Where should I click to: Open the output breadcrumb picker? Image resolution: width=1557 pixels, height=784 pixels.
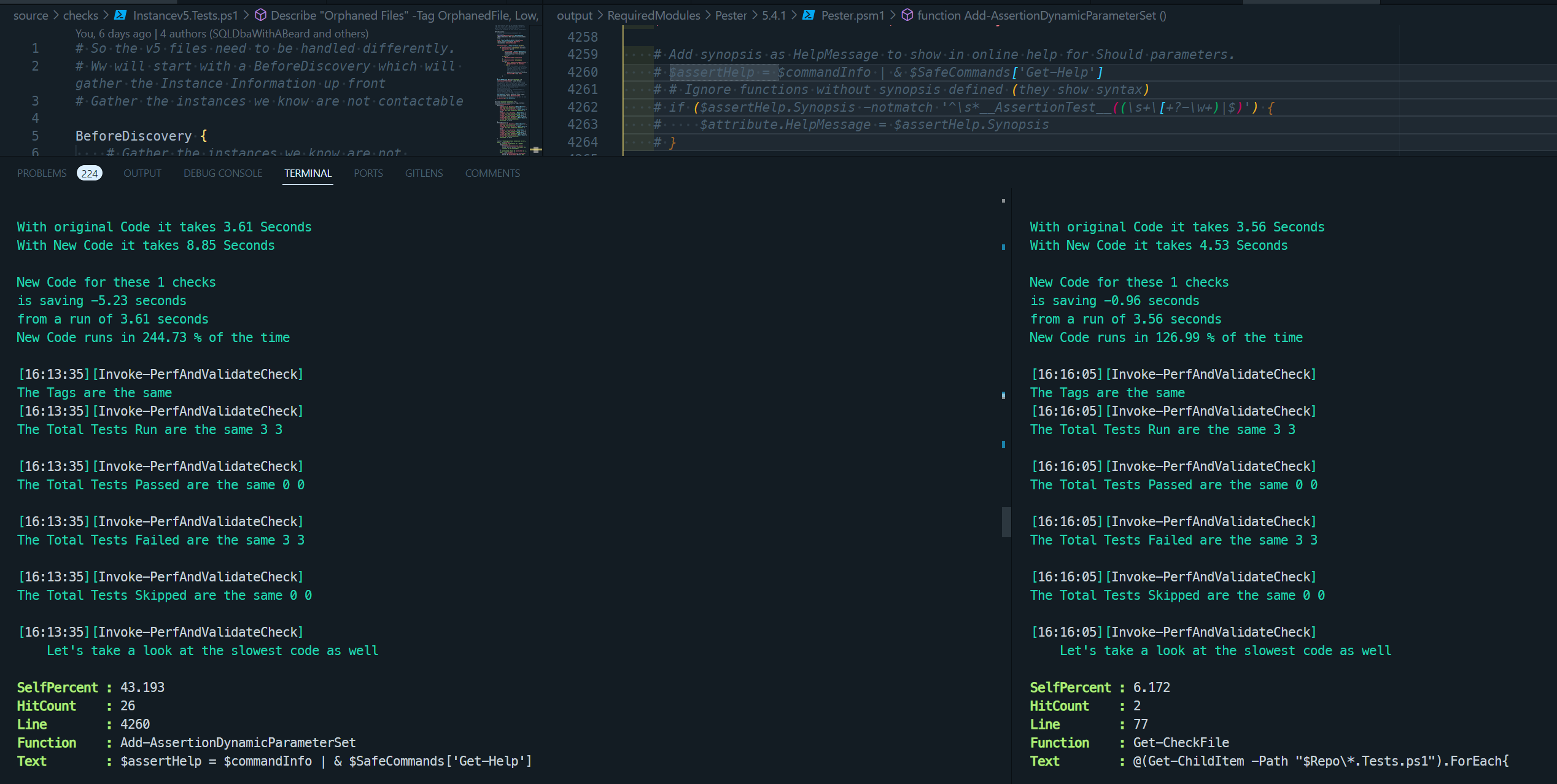[575, 15]
